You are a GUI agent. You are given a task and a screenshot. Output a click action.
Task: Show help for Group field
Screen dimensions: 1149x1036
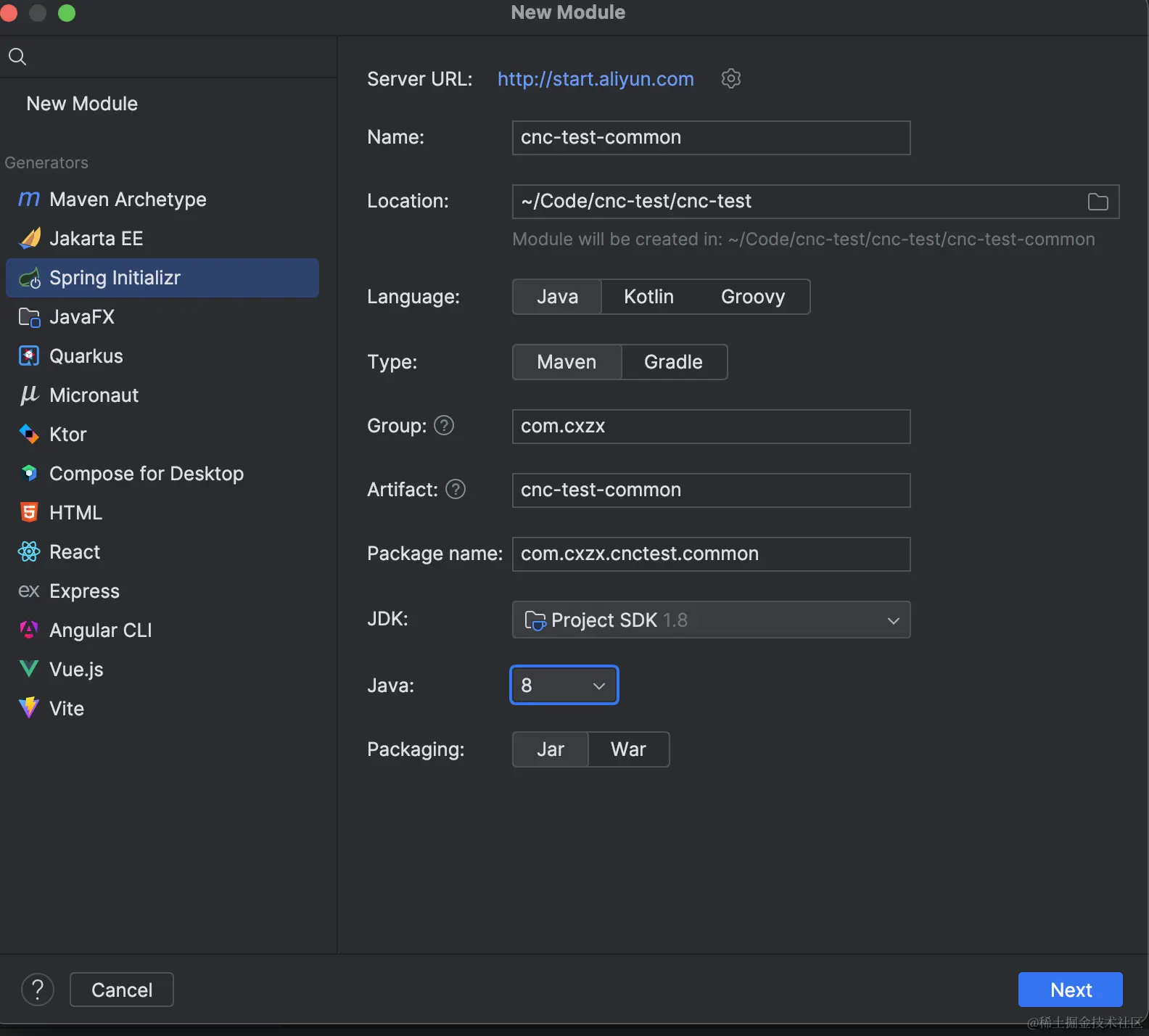coord(444,425)
